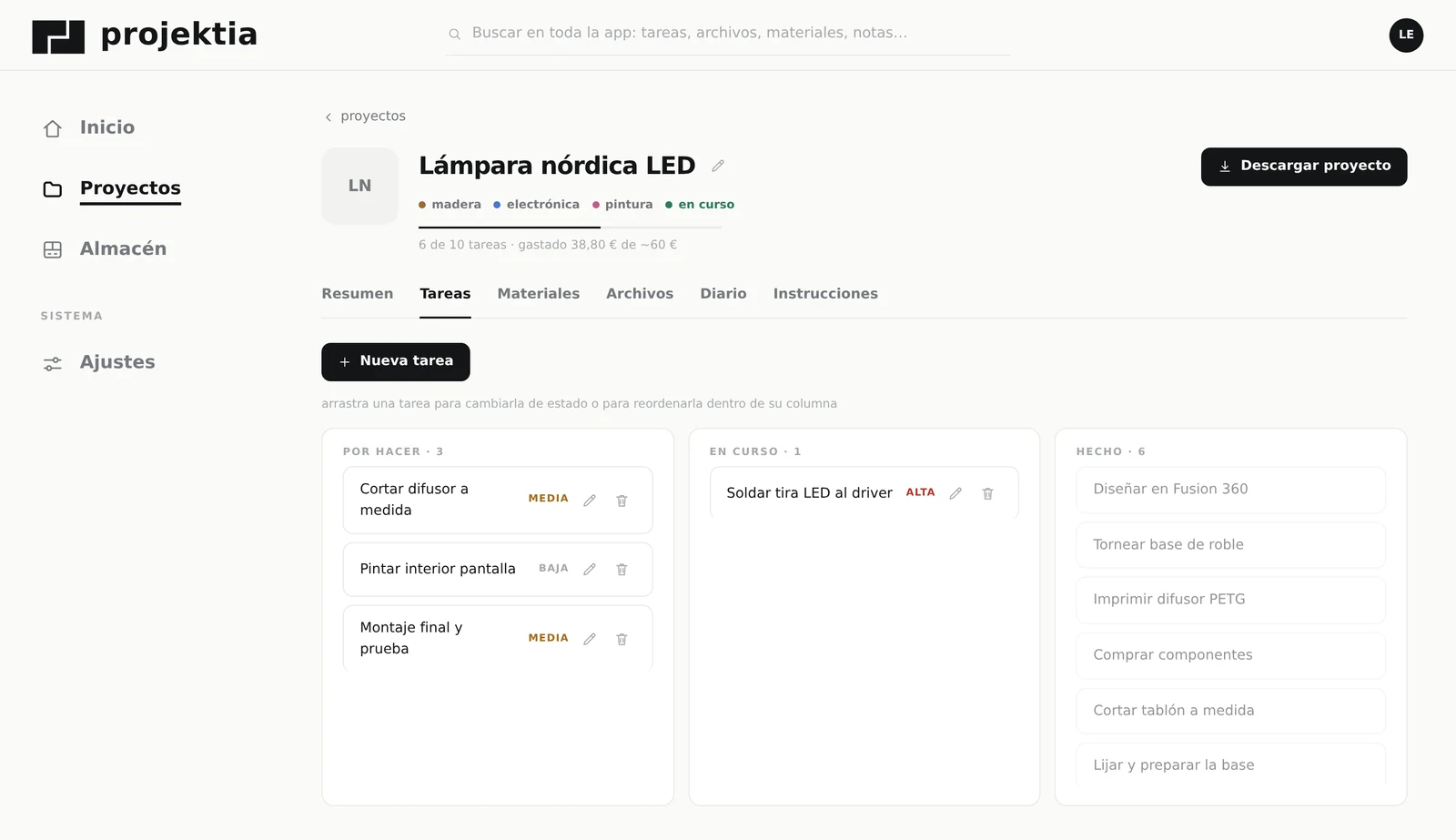Open the Cortar tablón a medida task
The height and width of the screenshot is (840, 1456).
[1230, 711]
